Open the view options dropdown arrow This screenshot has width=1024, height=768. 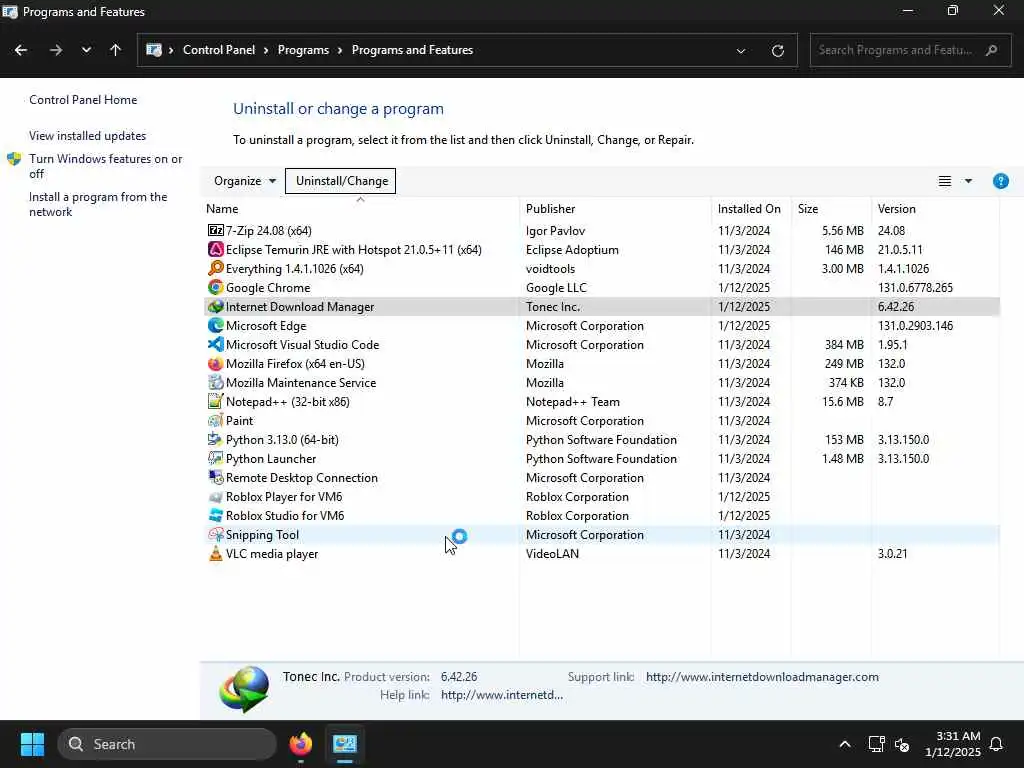(x=968, y=181)
